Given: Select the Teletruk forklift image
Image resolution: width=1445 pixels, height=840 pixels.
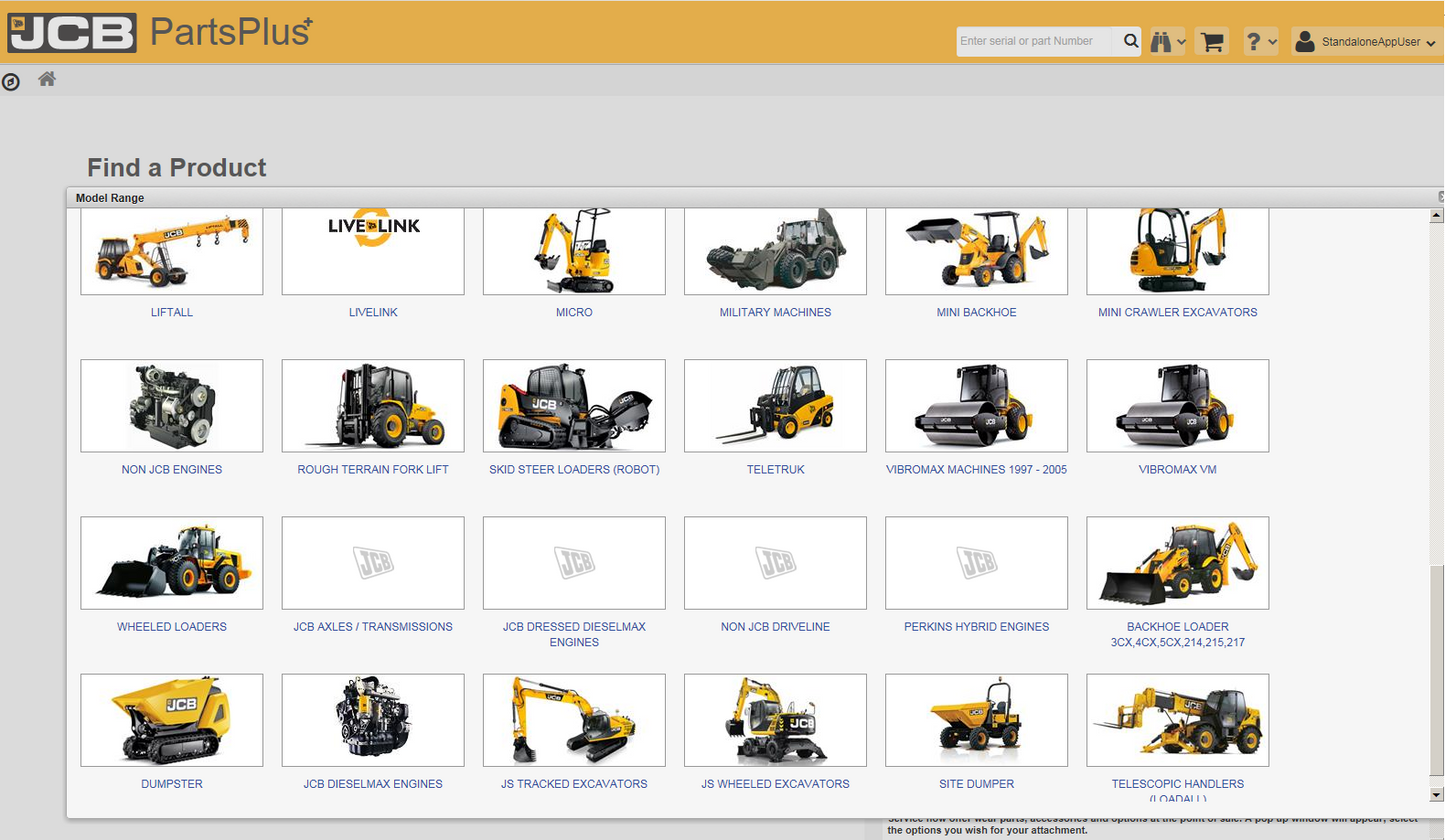Looking at the screenshot, I should point(775,406).
